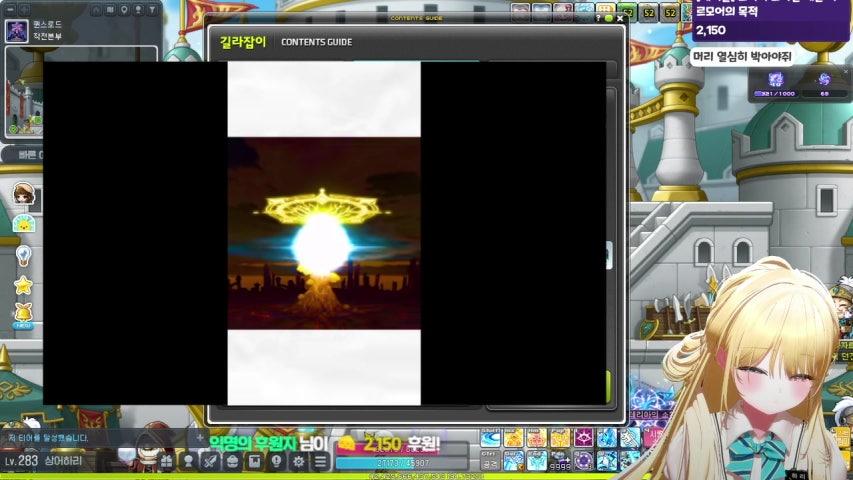
Task: Open world map icon on minimap toolbar
Action: 110,10
